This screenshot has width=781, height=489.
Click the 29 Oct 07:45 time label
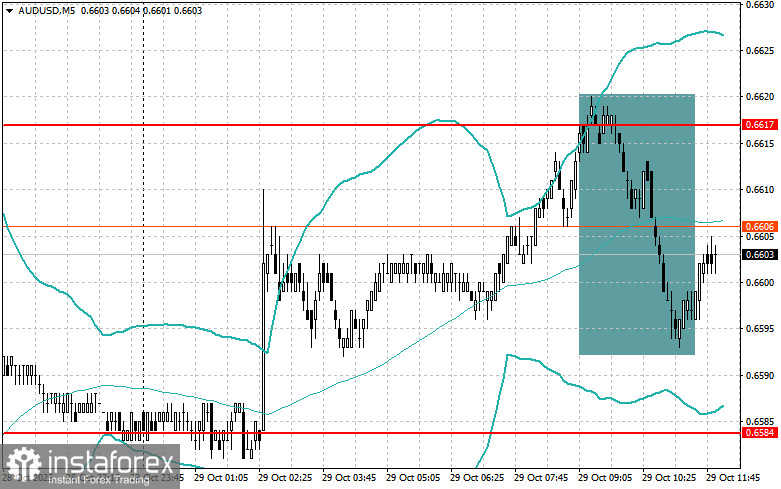click(x=541, y=478)
